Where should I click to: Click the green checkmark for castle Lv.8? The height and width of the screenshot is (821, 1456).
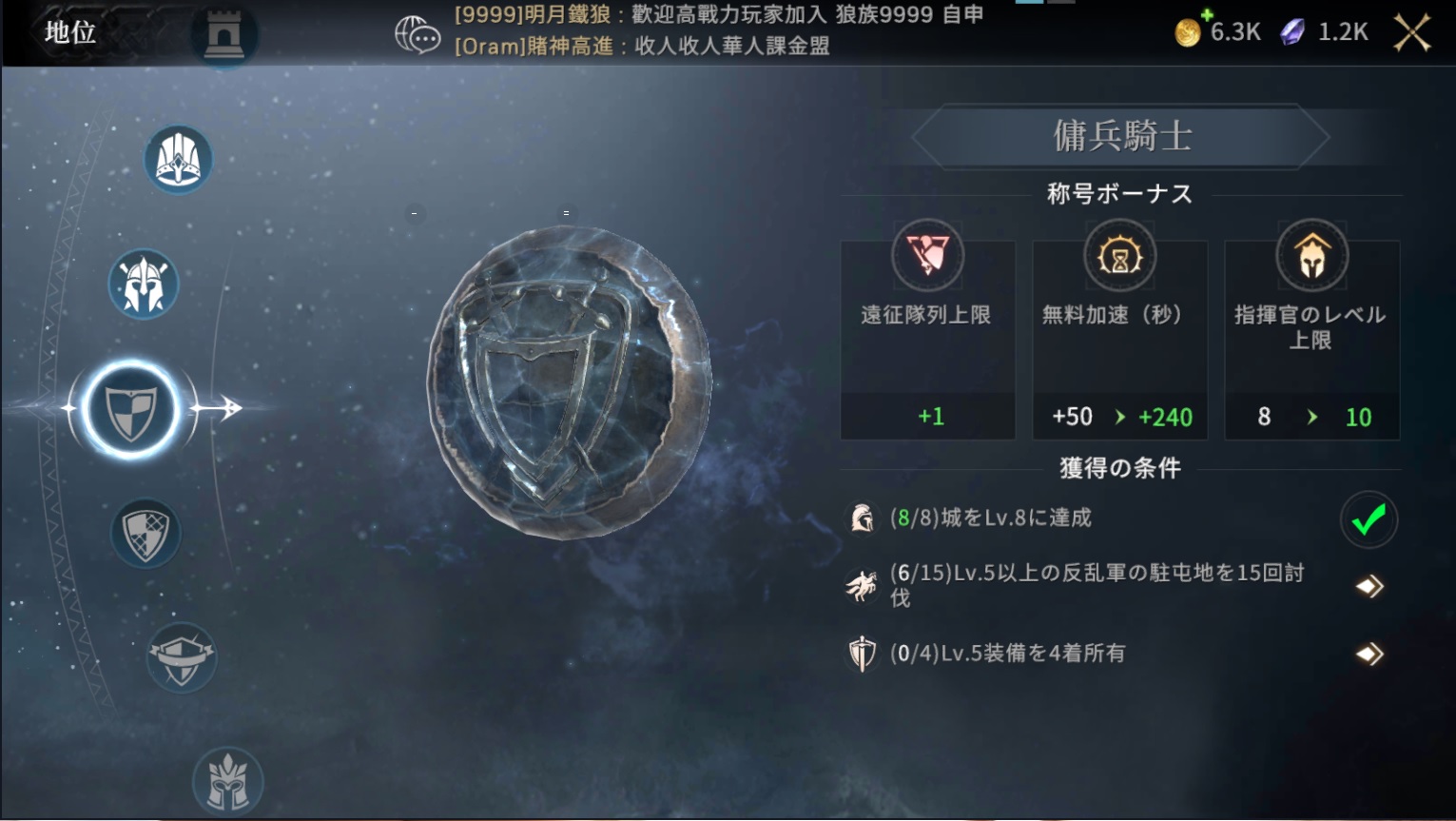[1369, 519]
